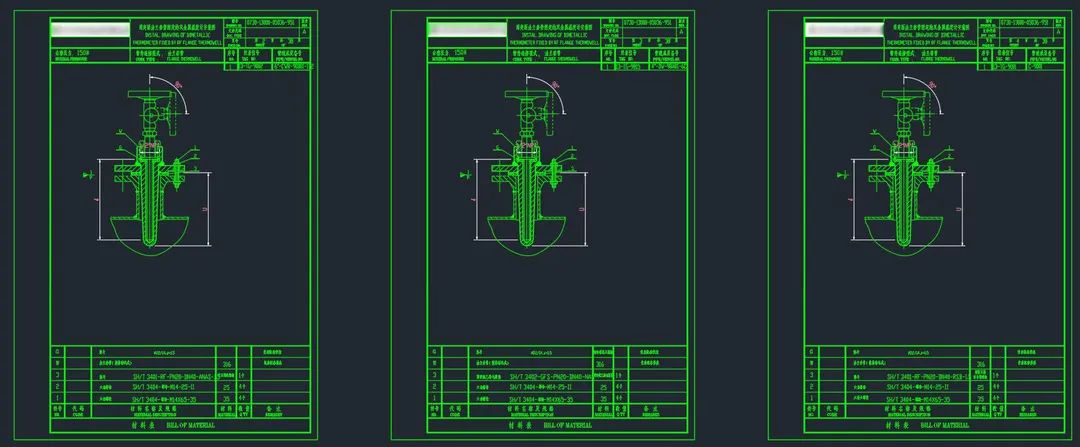This screenshot has height=447, width=1080.
Task: Select the "MATERIAL DESCRIPTION" column header in right sheet
Action: 907,415
